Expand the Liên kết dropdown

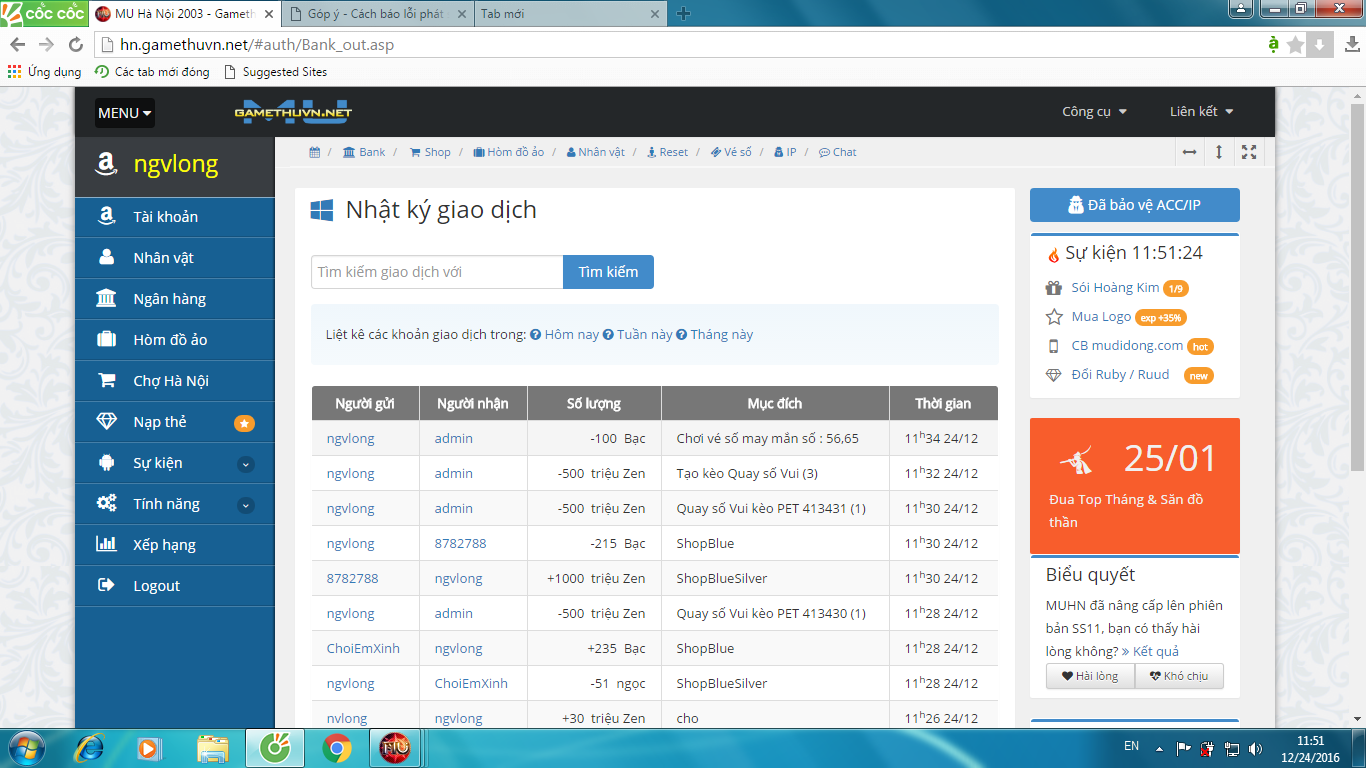tap(1201, 111)
